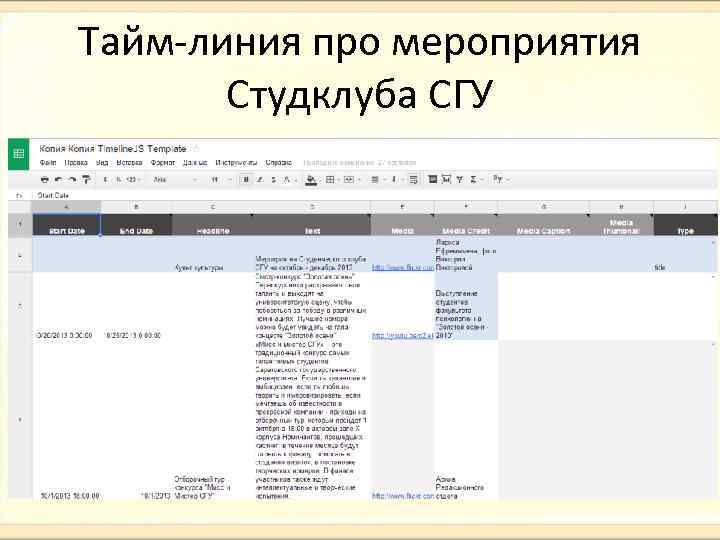Open the Вид menu
The width and height of the screenshot is (720, 540).
102,163
